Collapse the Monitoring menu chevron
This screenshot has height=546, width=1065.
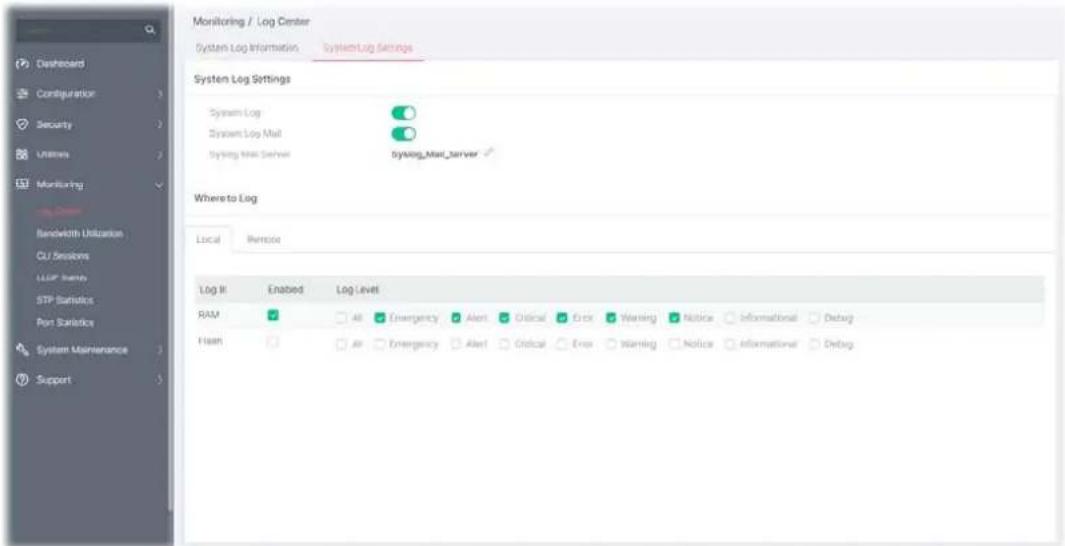click(x=160, y=185)
